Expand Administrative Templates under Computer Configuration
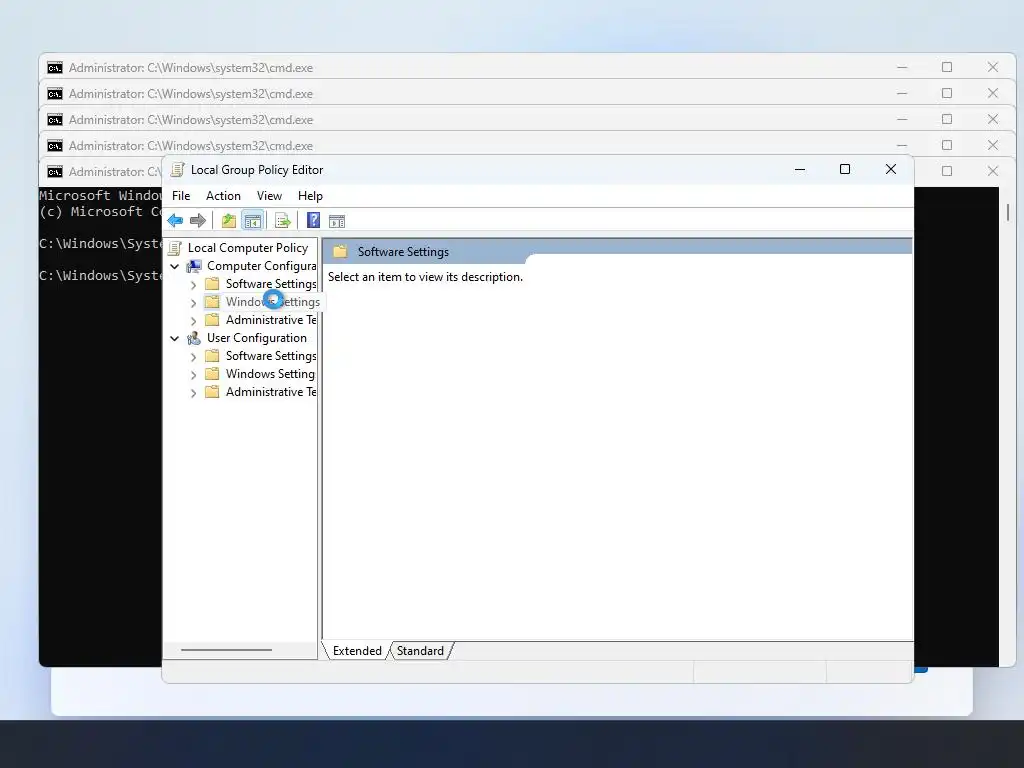This screenshot has height=768, width=1024. coord(193,321)
